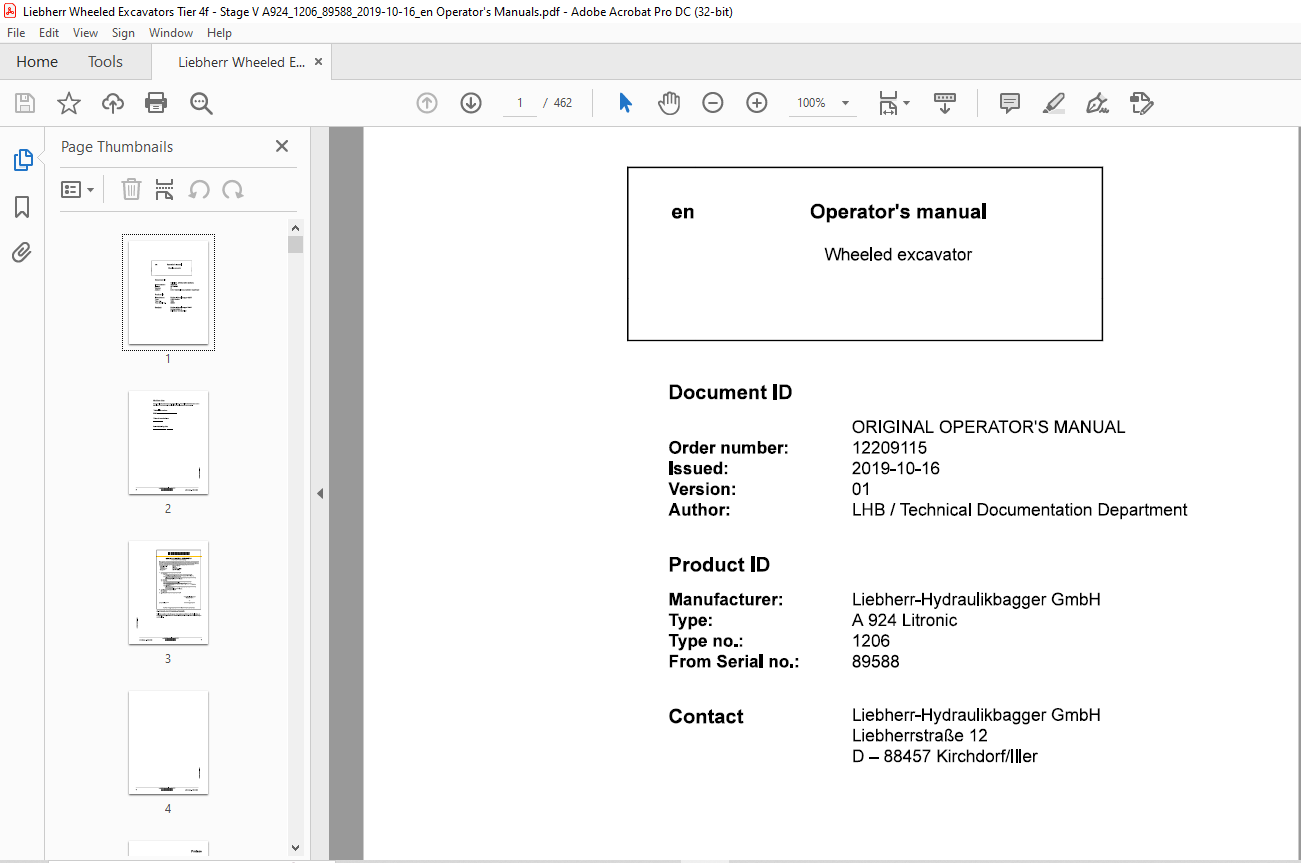Go to the next page using down arrow
Image resolution: width=1301 pixels, height=863 pixels.
click(471, 103)
